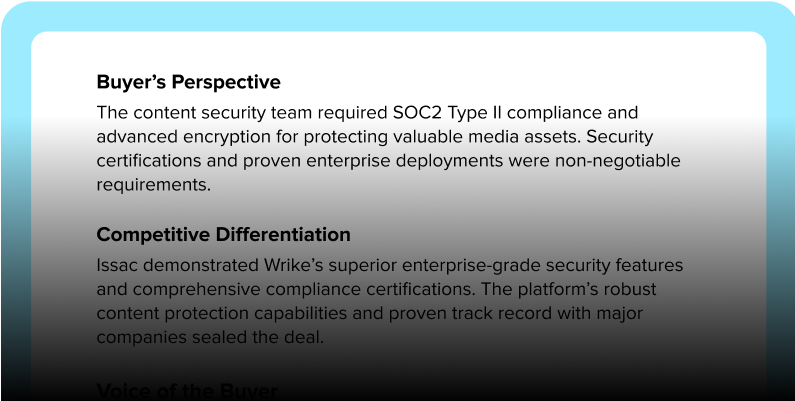Click the word SOC2 in the first paragraph

(408, 112)
